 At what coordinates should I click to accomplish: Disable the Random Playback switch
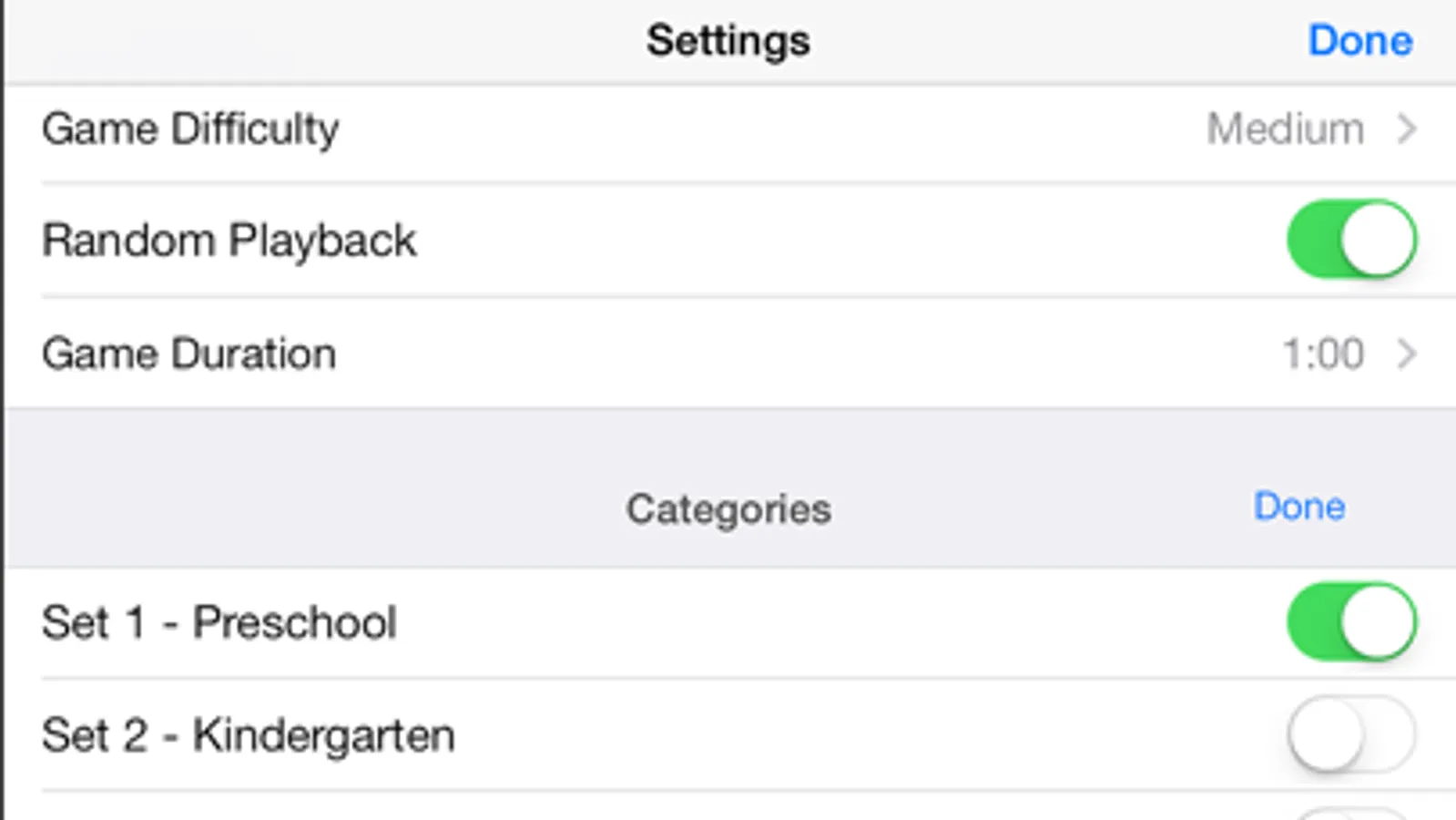pyautogui.click(x=1351, y=240)
